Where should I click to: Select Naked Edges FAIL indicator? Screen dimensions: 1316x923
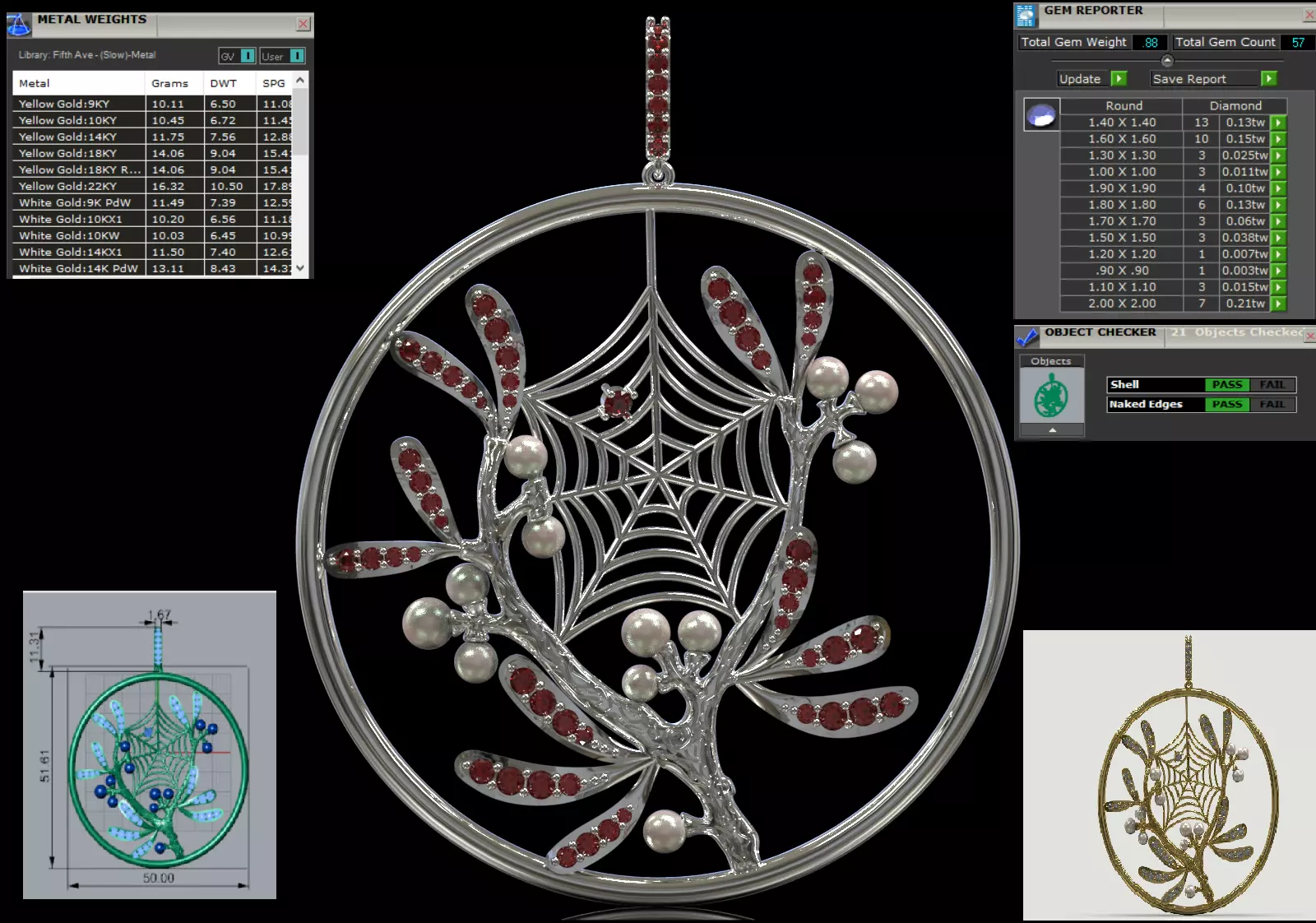click(1272, 404)
